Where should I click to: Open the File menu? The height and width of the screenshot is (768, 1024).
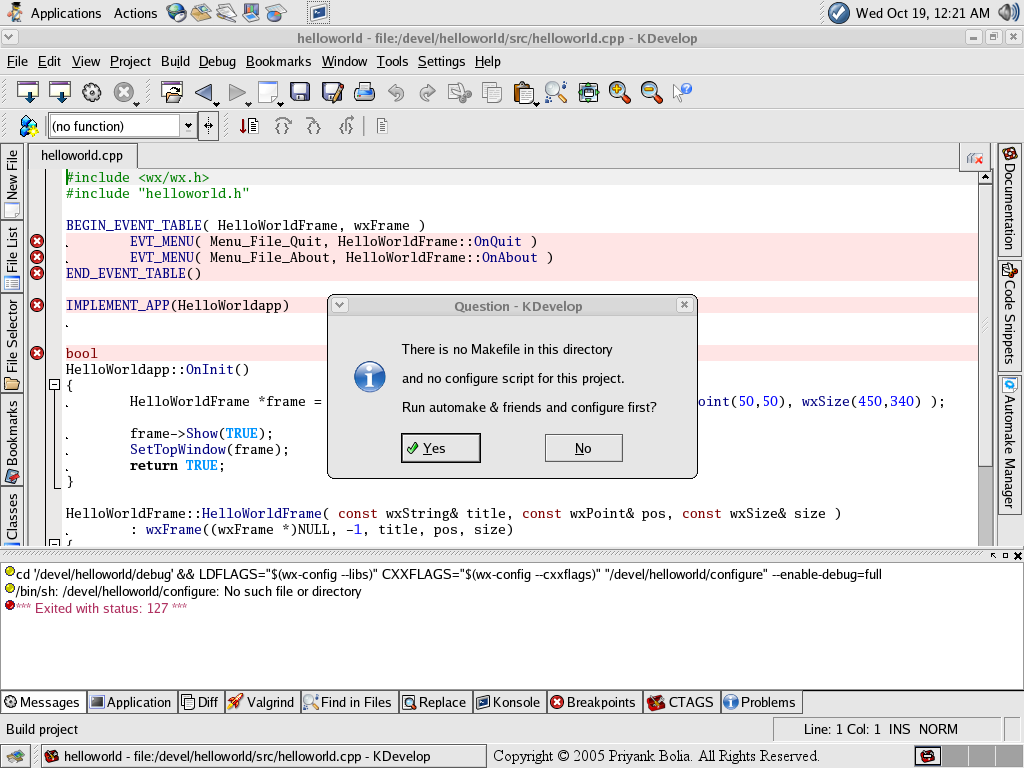pyautogui.click(x=17, y=61)
